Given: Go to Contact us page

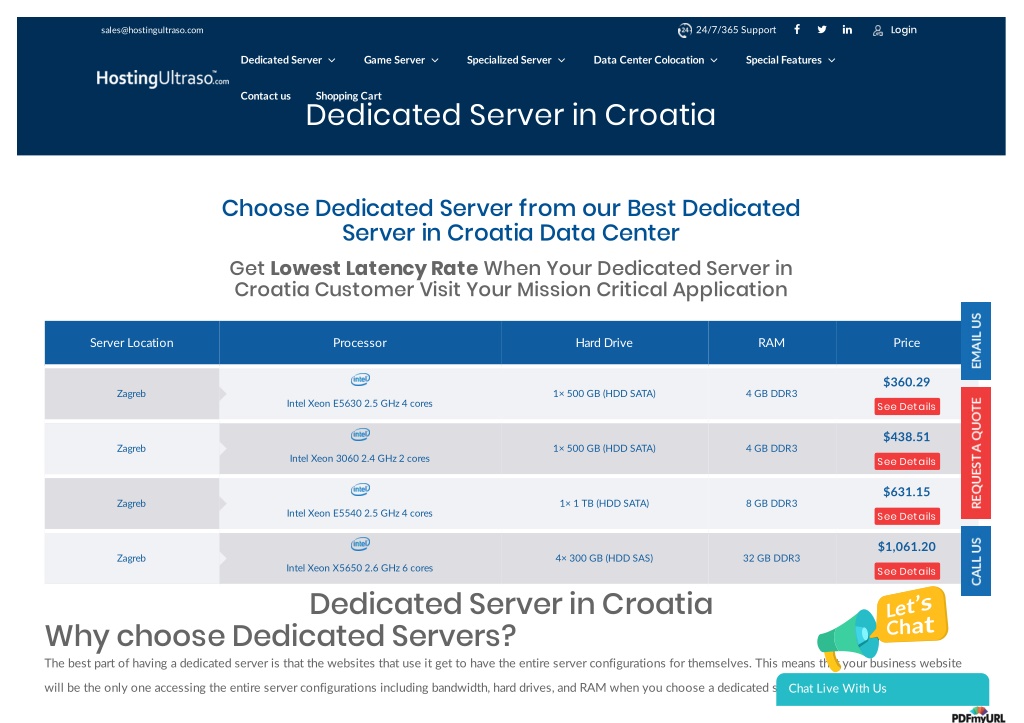Looking at the screenshot, I should (x=266, y=96).
